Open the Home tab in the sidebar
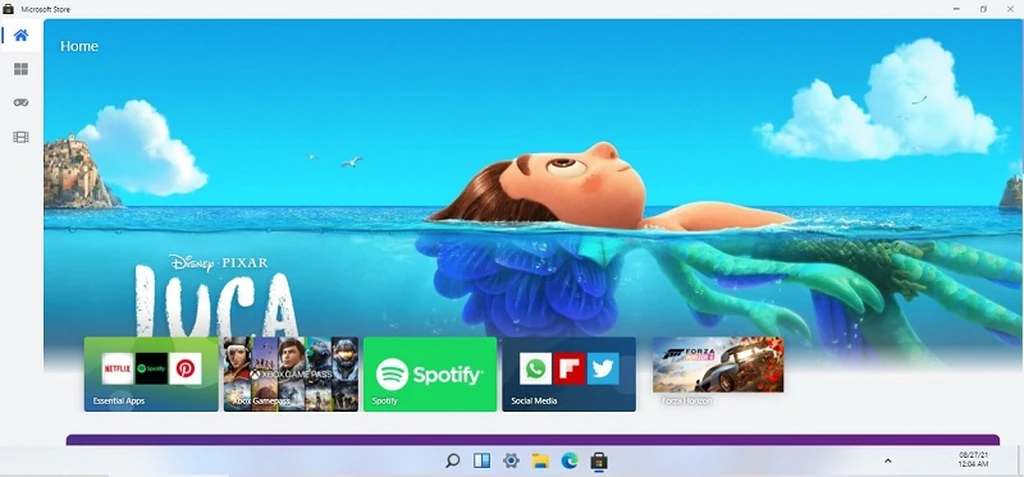1024x477 pixels. (21, 35)
